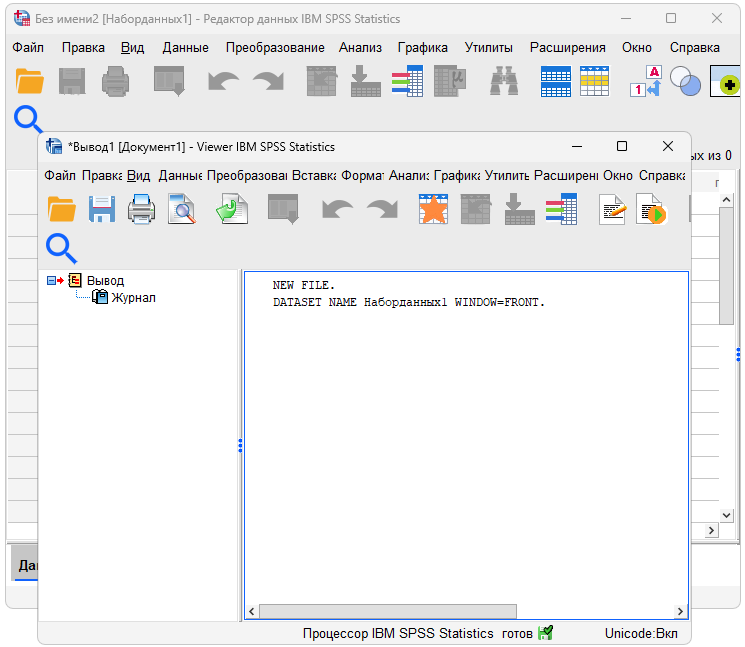Maximize the Viewer window
Image resolution: width=745 pixels, height=647 pixels.
pos(621,146)
